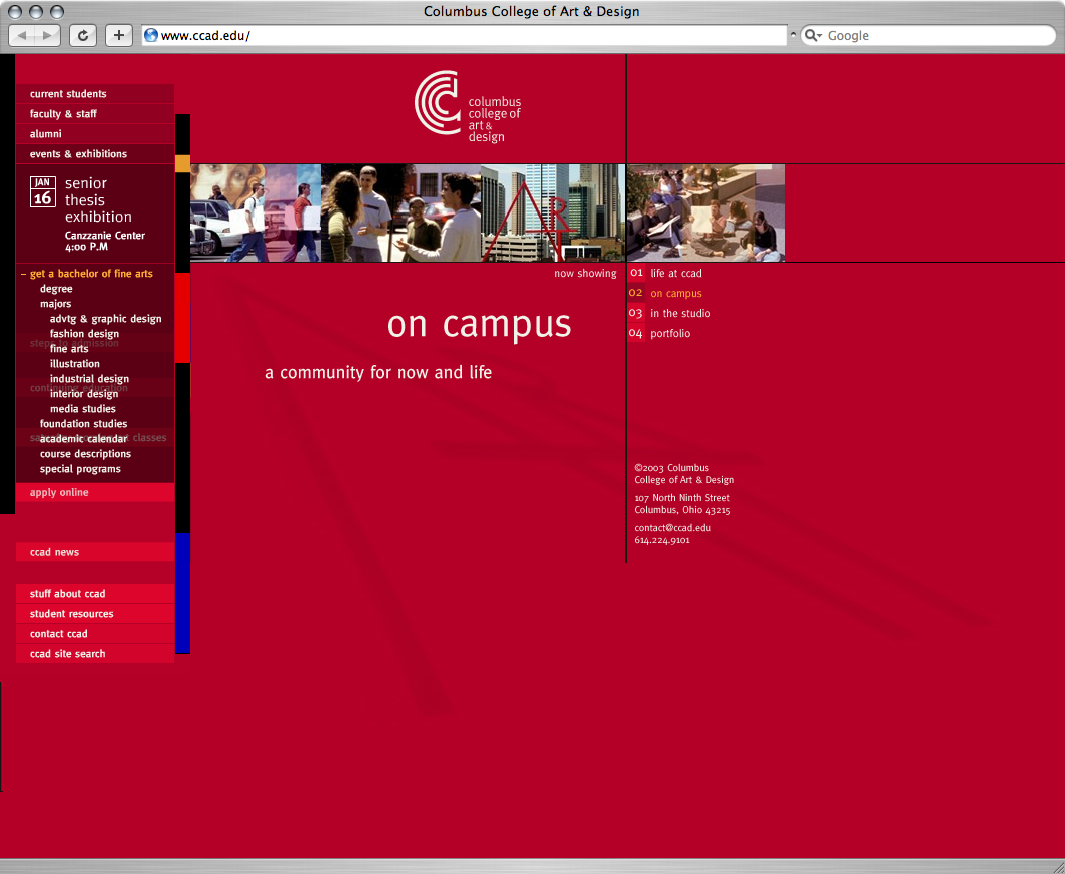
Task: Reload the page with the refresh button
Action: [x=83, y=35]
